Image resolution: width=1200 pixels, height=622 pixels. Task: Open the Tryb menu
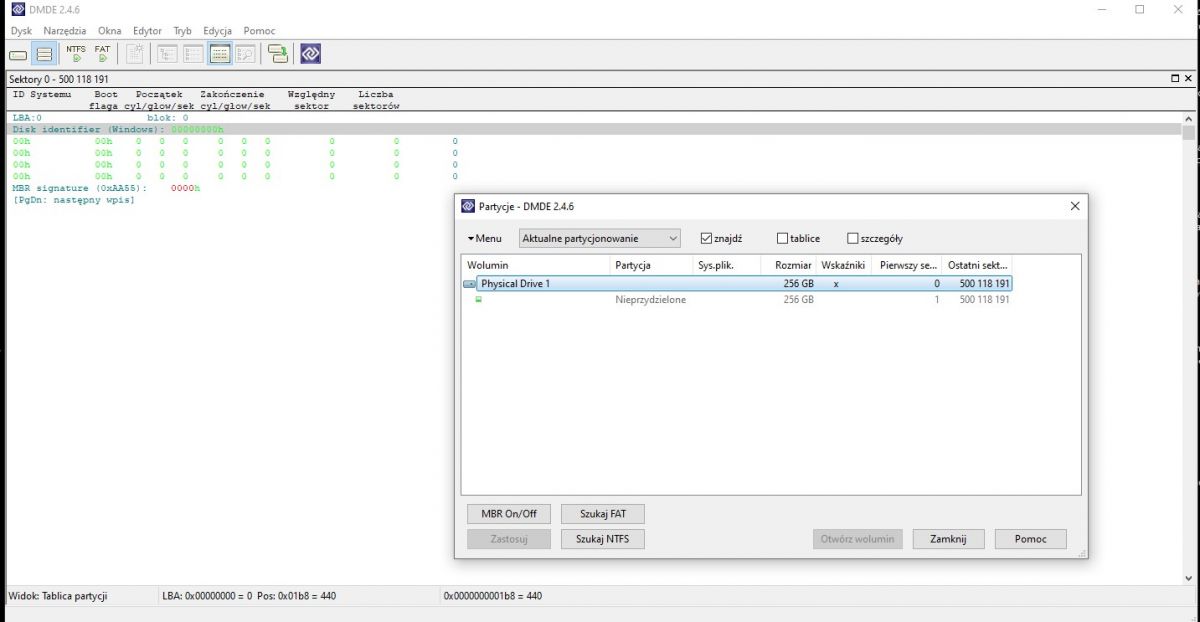(x=182, y=31)
